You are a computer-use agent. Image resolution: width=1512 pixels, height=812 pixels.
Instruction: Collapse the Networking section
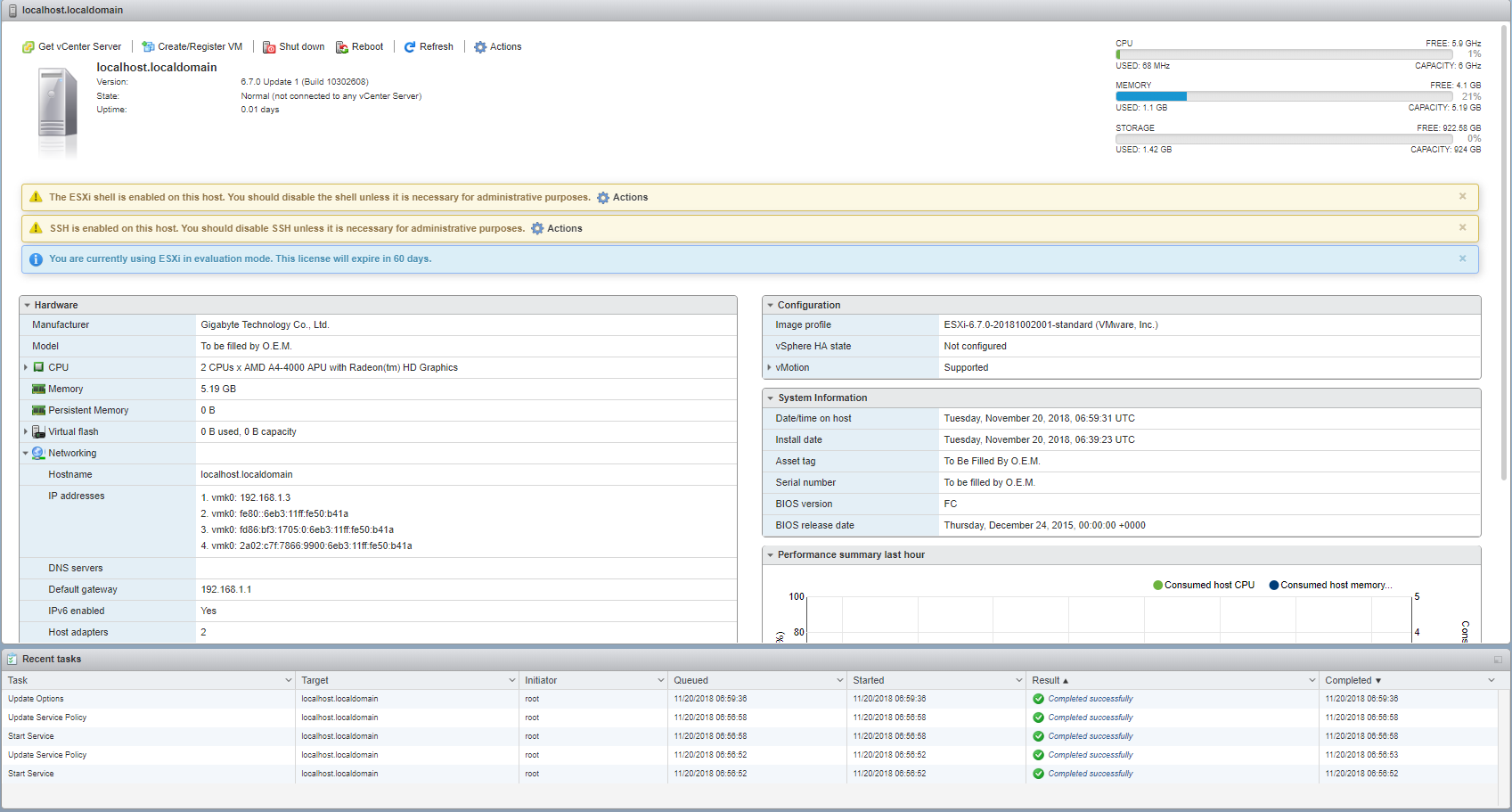pos(25,453)
